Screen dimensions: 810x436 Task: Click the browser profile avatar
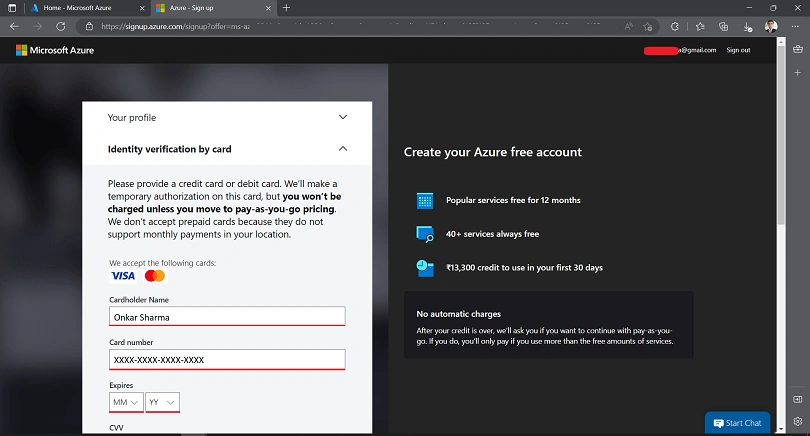pos(771,26)
